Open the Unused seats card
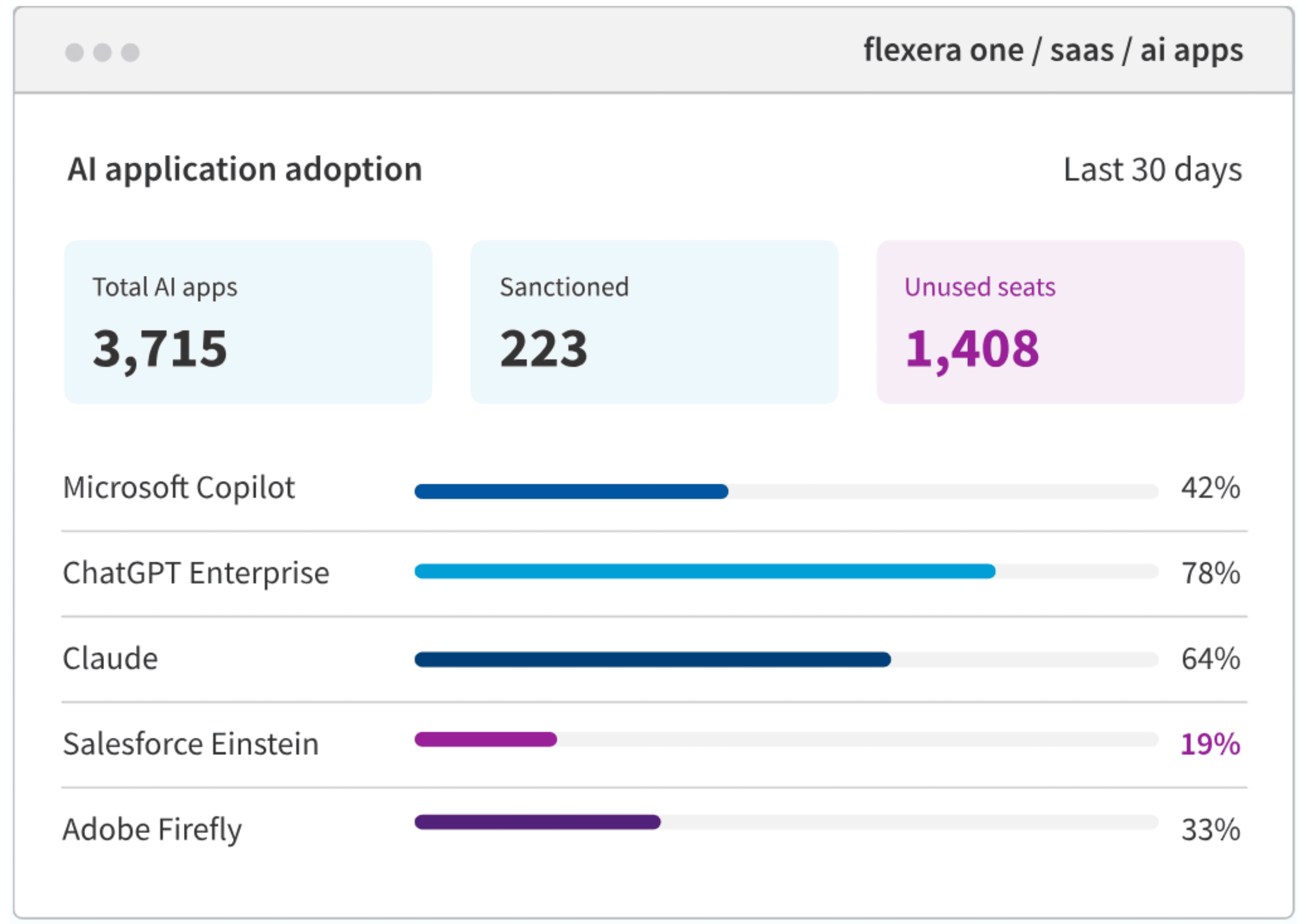 coord(1060,322)
